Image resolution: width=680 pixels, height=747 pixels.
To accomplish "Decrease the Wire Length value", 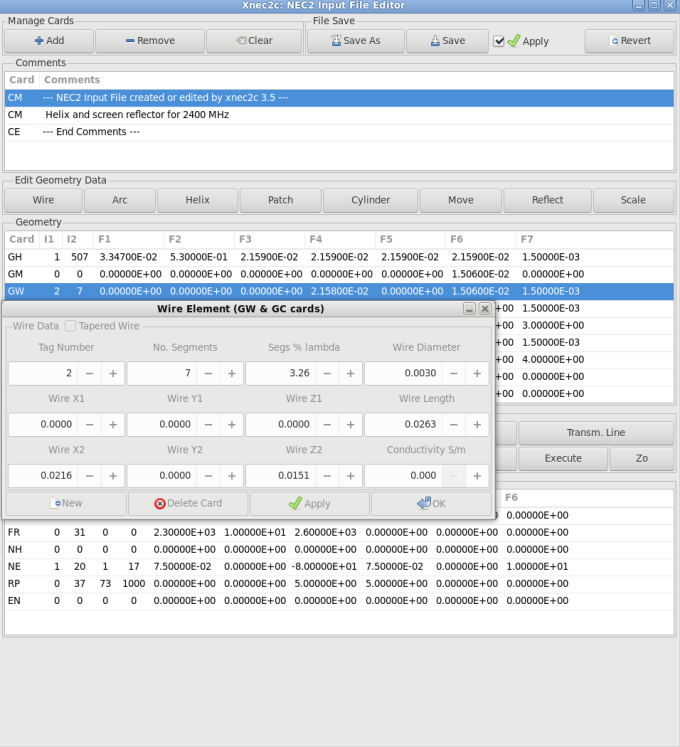I will pyautogui.click(x=454, y=424).
